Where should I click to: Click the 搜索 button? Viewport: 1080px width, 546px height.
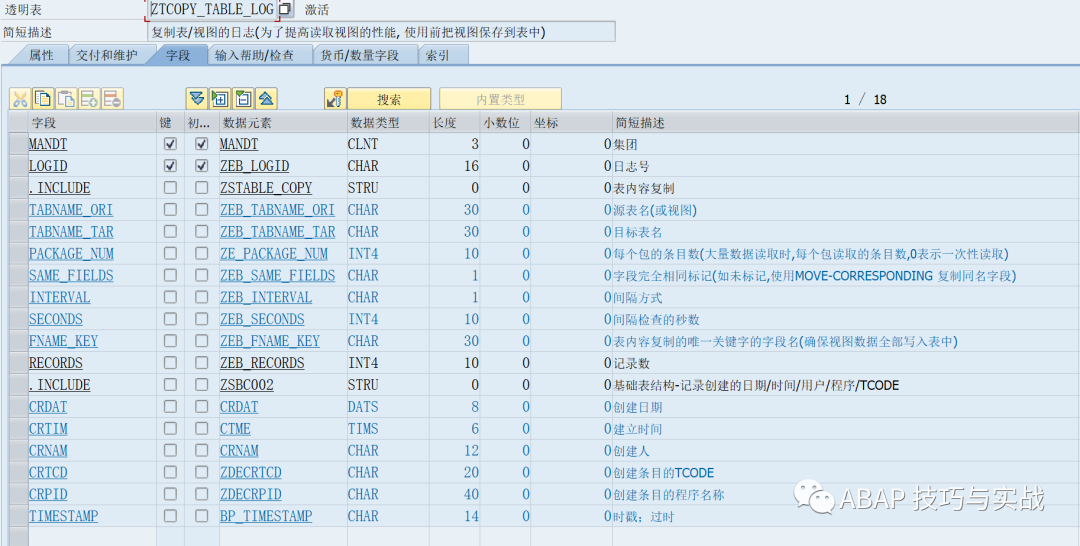tap(389, 99)
